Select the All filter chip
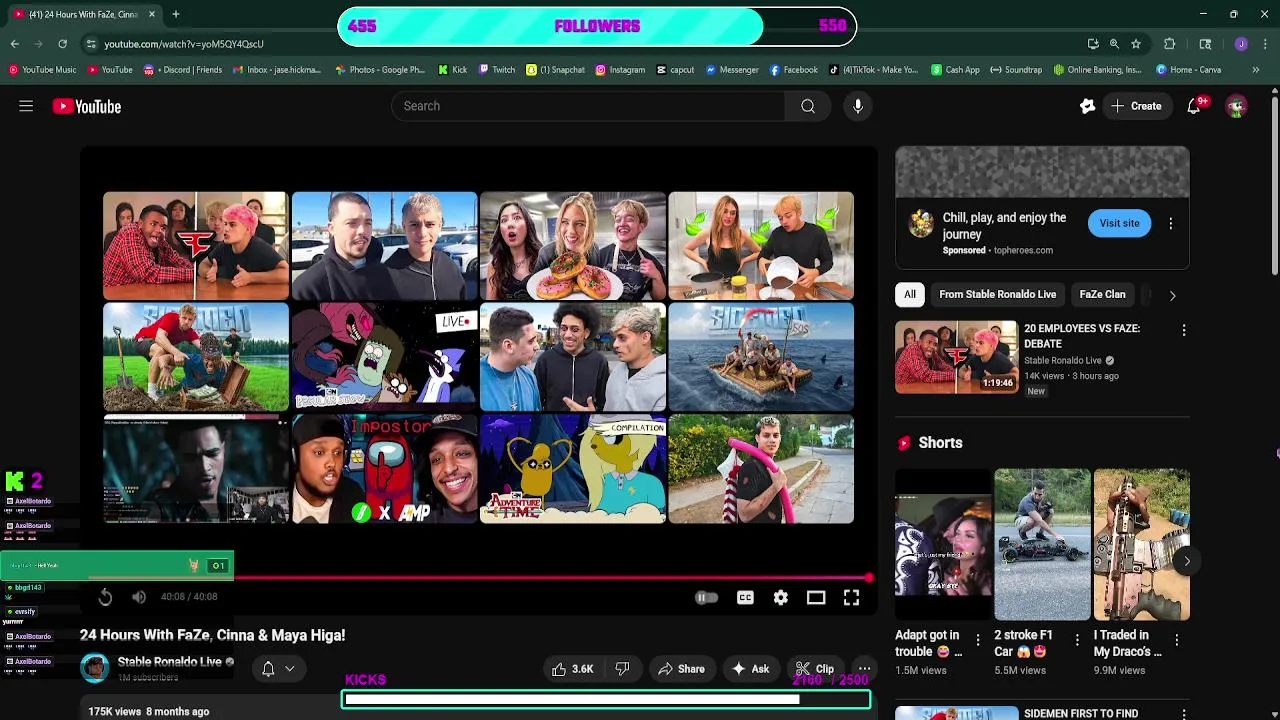 point(910,295)
